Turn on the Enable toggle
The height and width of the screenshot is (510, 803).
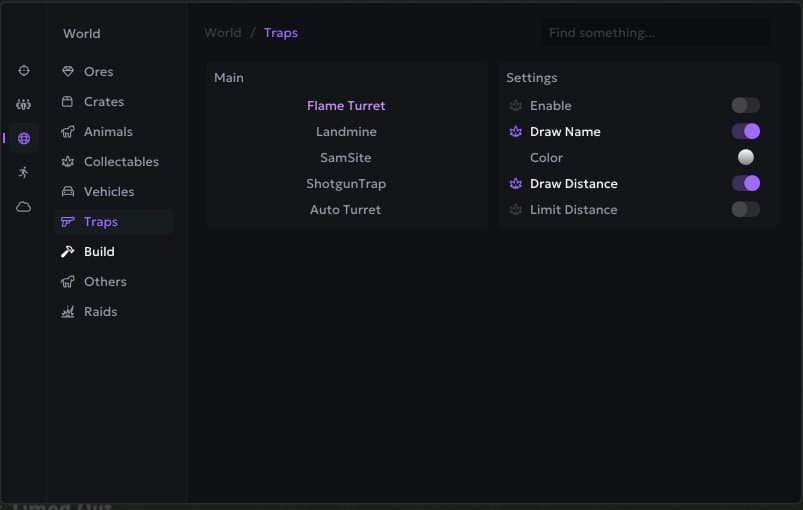coord(745,105)
